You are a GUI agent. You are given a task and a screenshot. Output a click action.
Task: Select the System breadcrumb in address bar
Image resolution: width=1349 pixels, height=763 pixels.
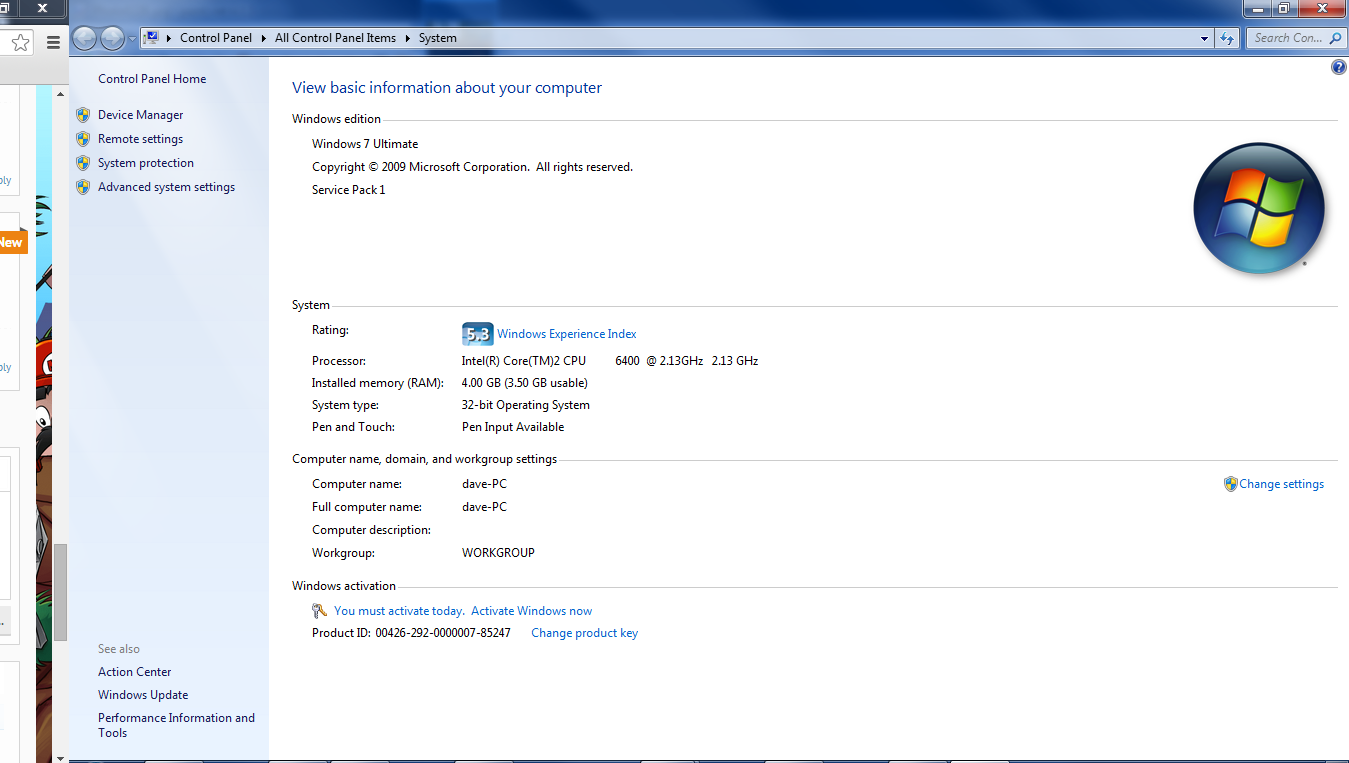(x=438, y=38)
